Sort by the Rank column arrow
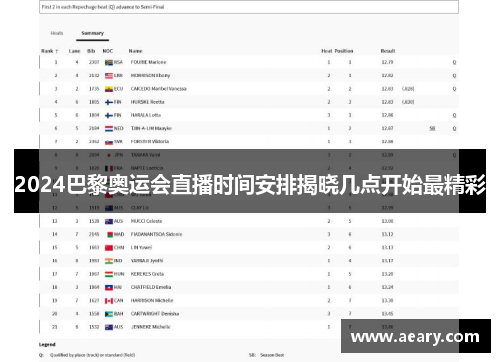 coord(57,51)
